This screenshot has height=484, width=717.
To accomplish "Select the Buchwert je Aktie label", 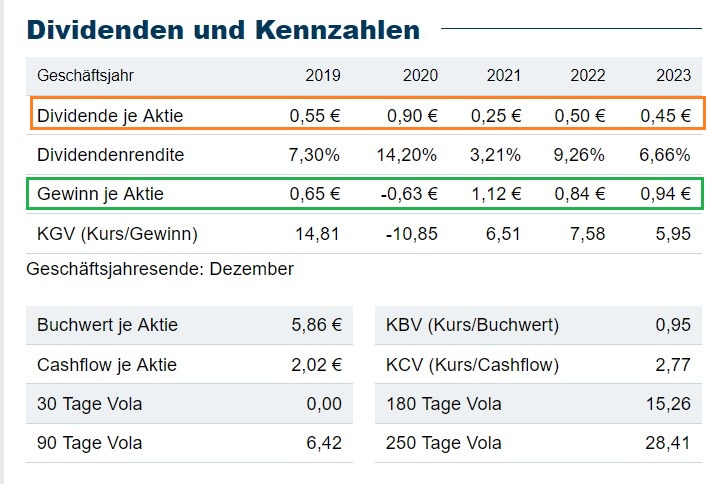I will pyautogui.click(x=107, y=325).
